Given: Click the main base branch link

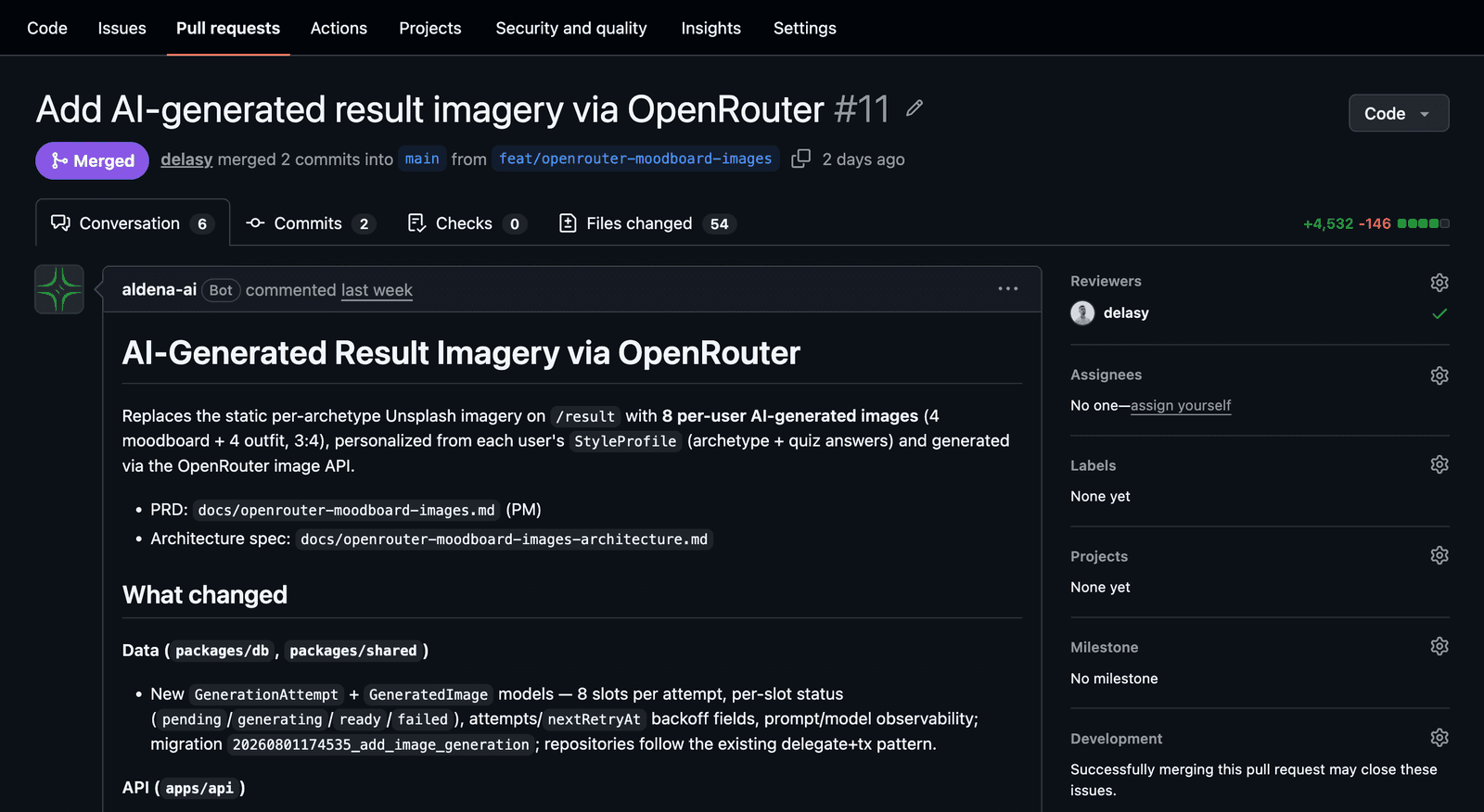Looking at the screenshot, I should [422, 159].
